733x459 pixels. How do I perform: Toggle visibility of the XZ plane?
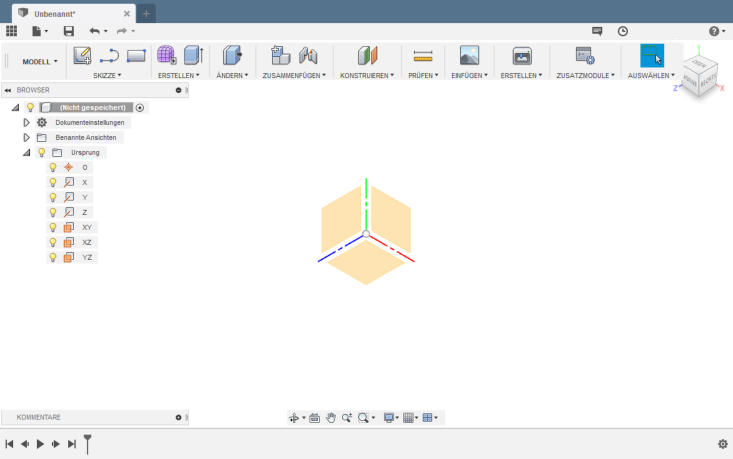point(53,242)
